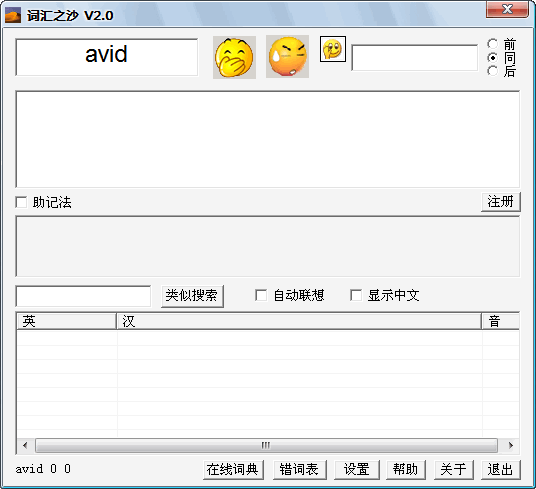Click the horizontal scrollbar left arrow
Screen dimensions: 536x489
[x=25, y=445]
